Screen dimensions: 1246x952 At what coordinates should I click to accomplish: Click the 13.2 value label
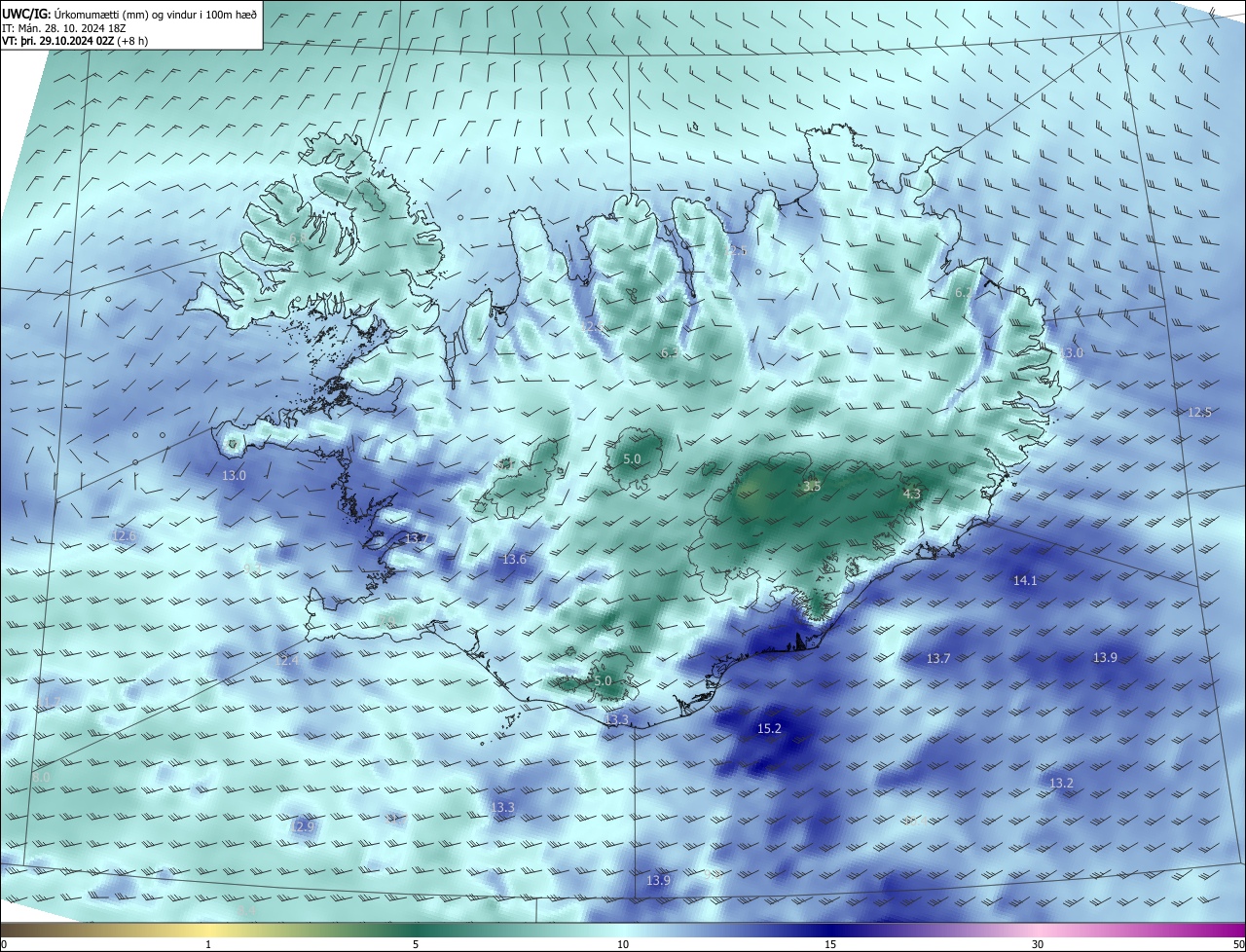click(1061, 783)
